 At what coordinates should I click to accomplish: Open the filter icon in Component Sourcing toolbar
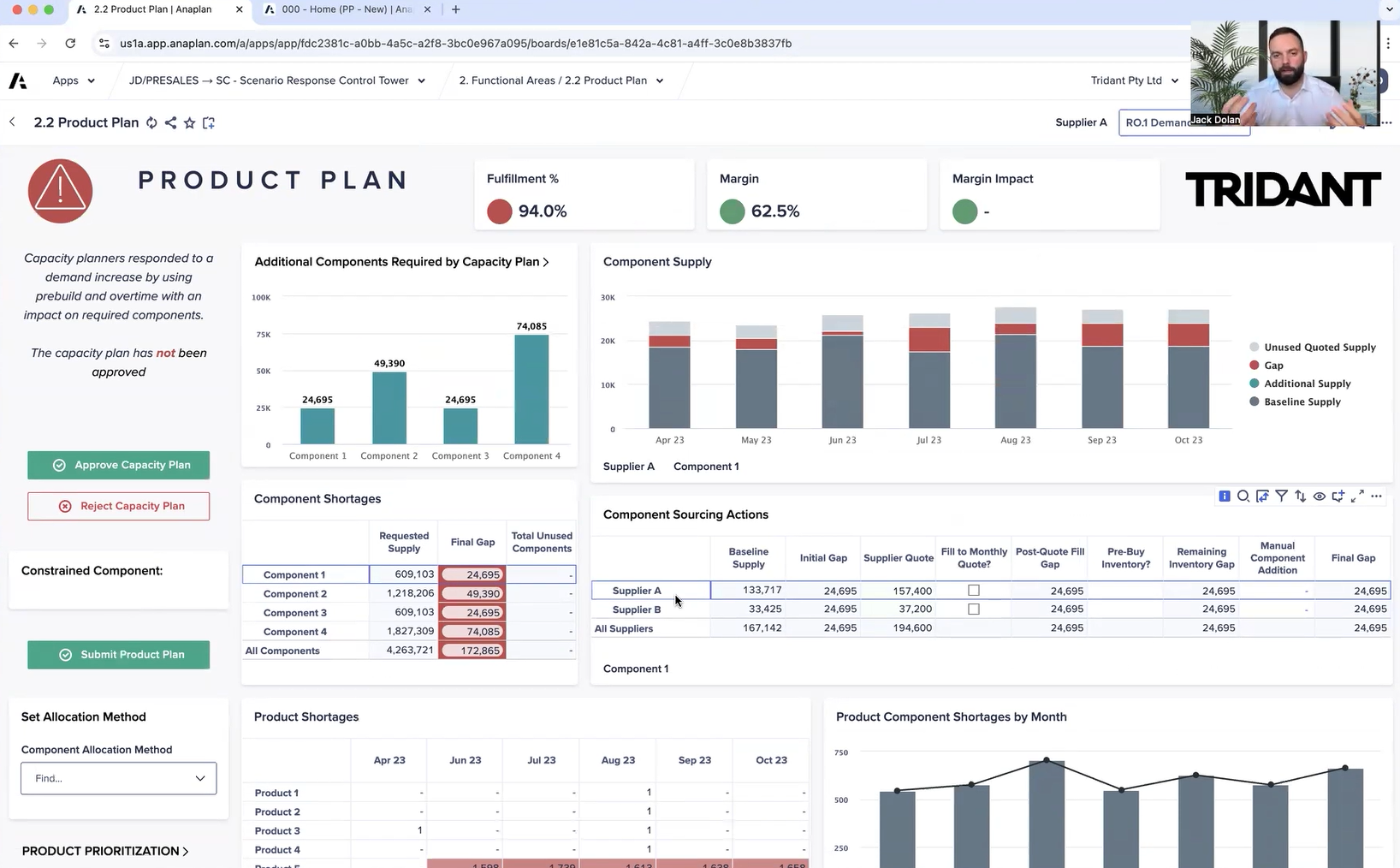[1281, 496]
